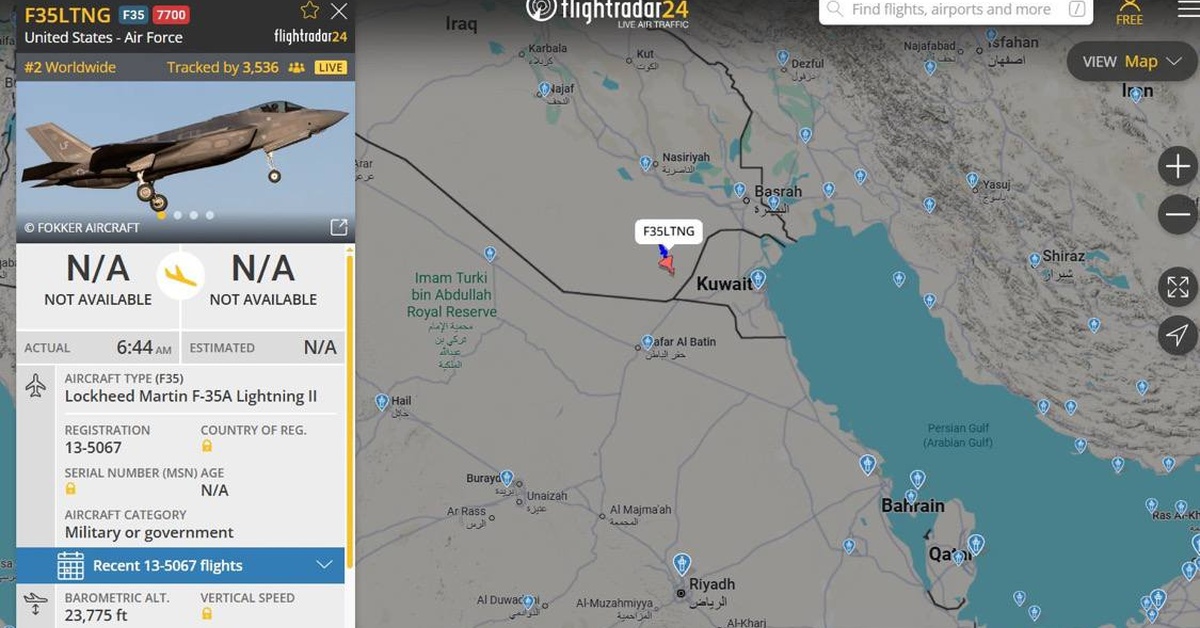Open the hamburger menu at top right
Screen dimensions: 1200x628
pos(1184,10)
